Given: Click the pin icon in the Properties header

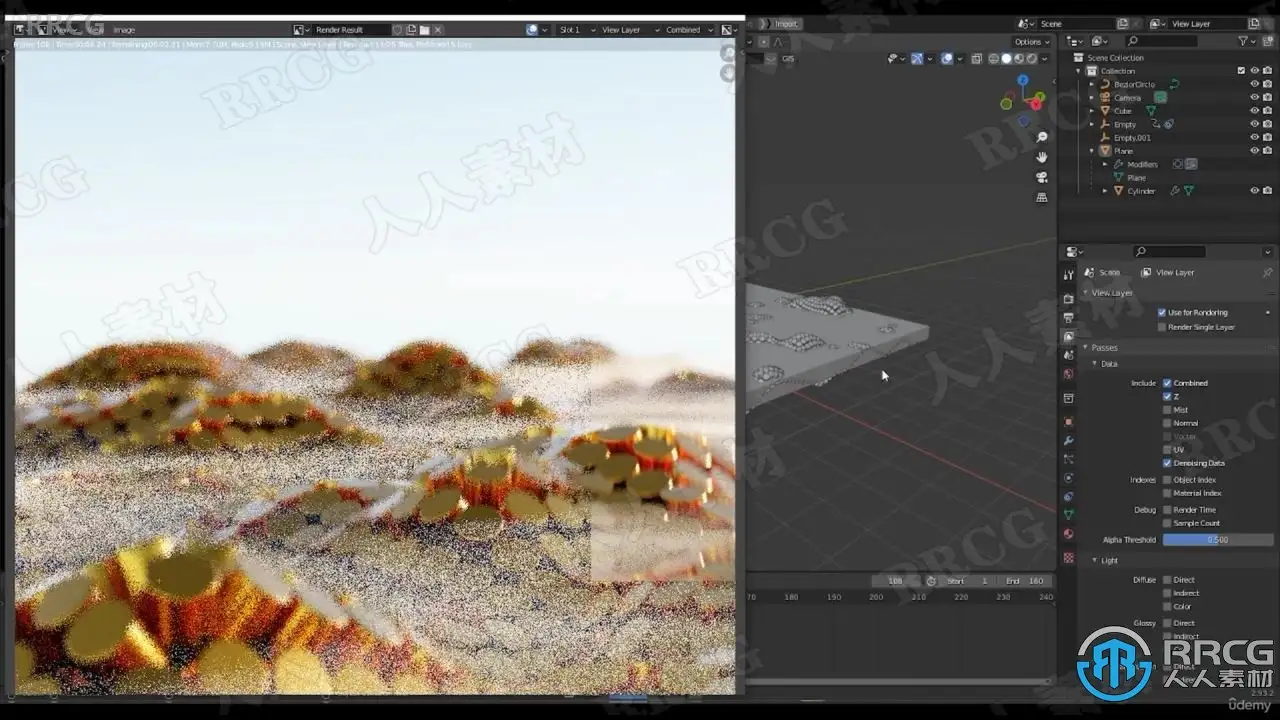Looking at the screenshot, I should pyautogui.click(x=1267, y=272).
